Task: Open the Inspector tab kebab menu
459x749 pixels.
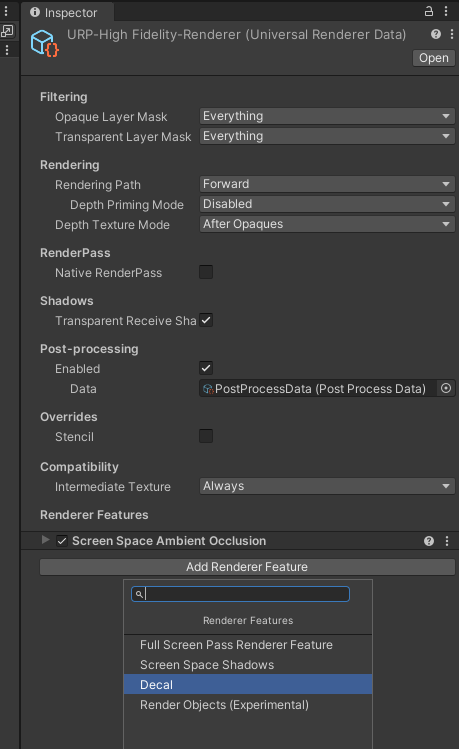Action: point(446,11)
